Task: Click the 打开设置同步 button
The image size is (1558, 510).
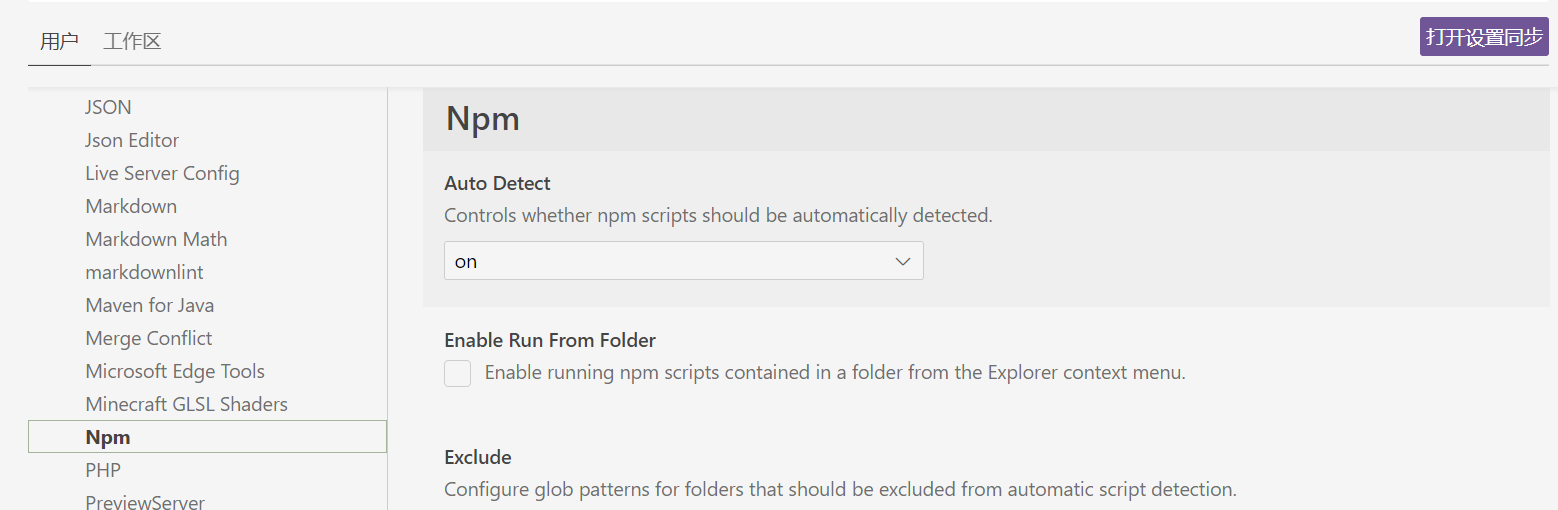Action: coord(1484,37)
